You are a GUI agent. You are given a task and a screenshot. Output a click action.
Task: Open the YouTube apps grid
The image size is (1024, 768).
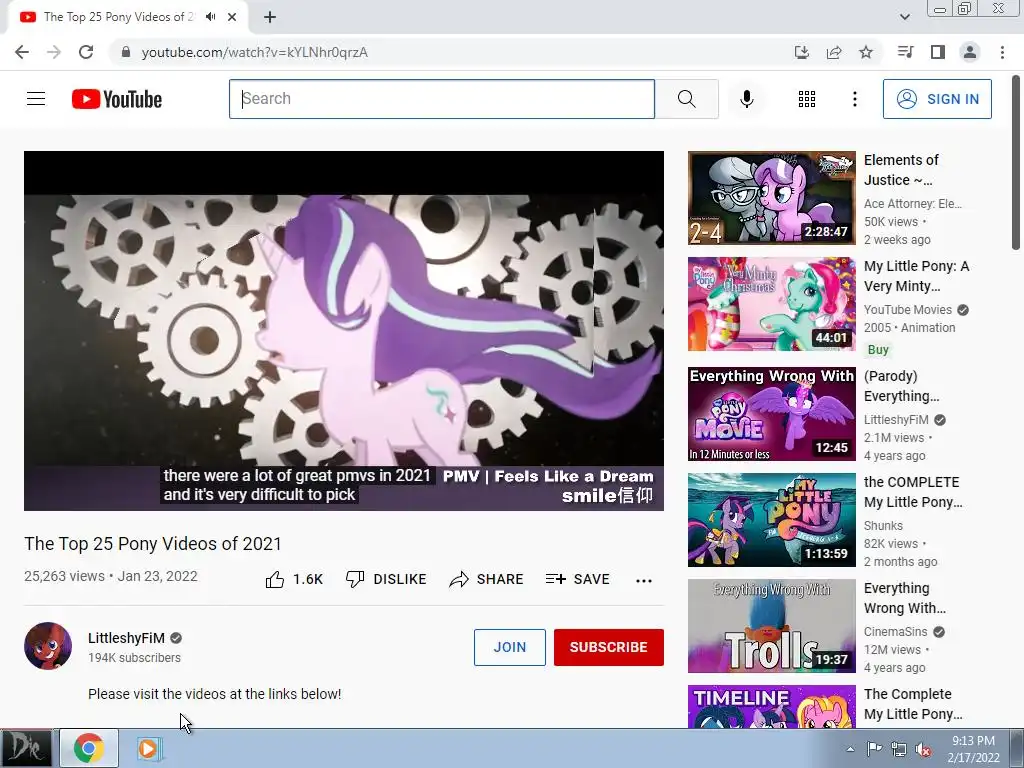[x=807, y=99]
